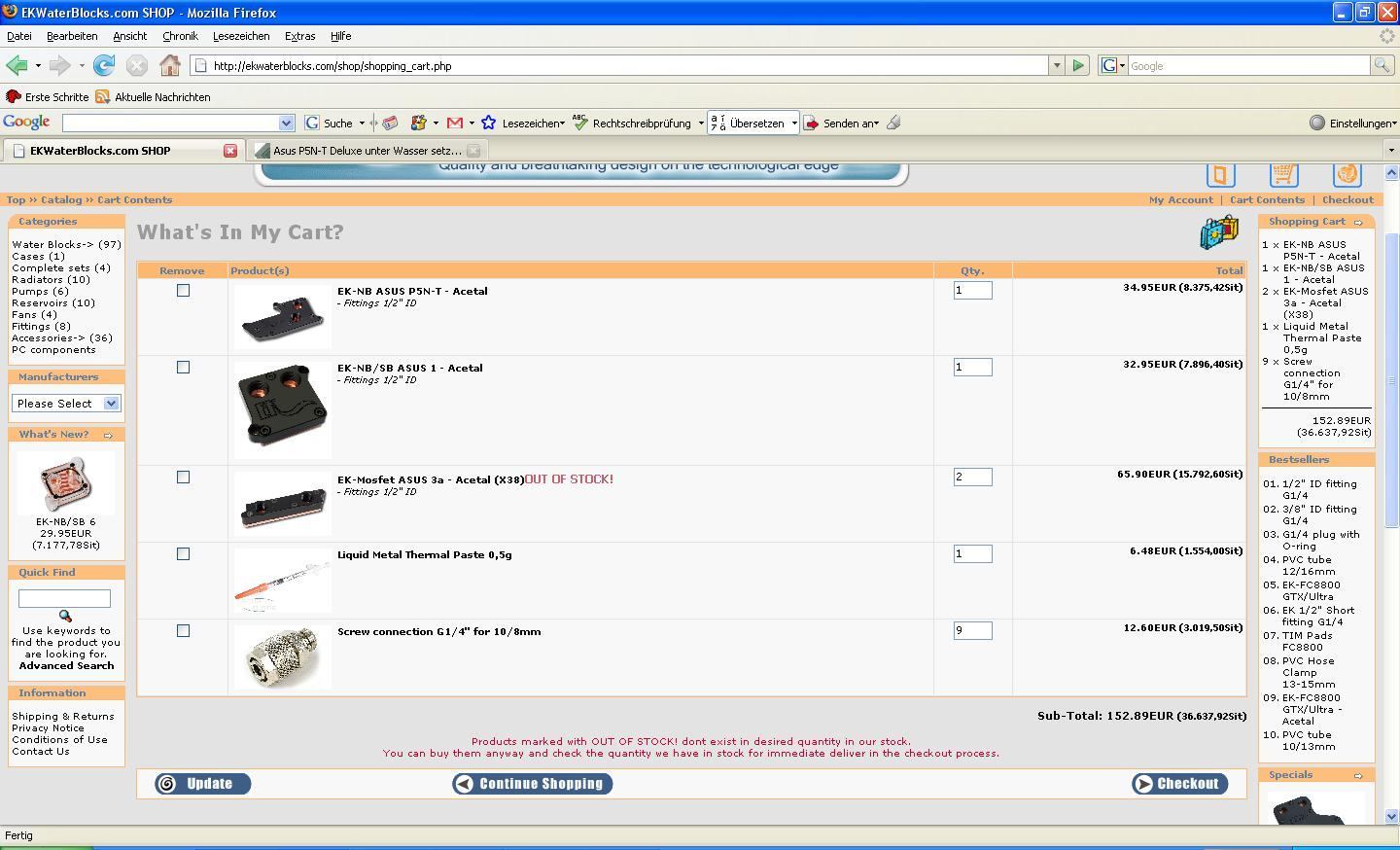Open the Datei menu
This screenshot has width=1400, height=850.
(x=19, y=36)
